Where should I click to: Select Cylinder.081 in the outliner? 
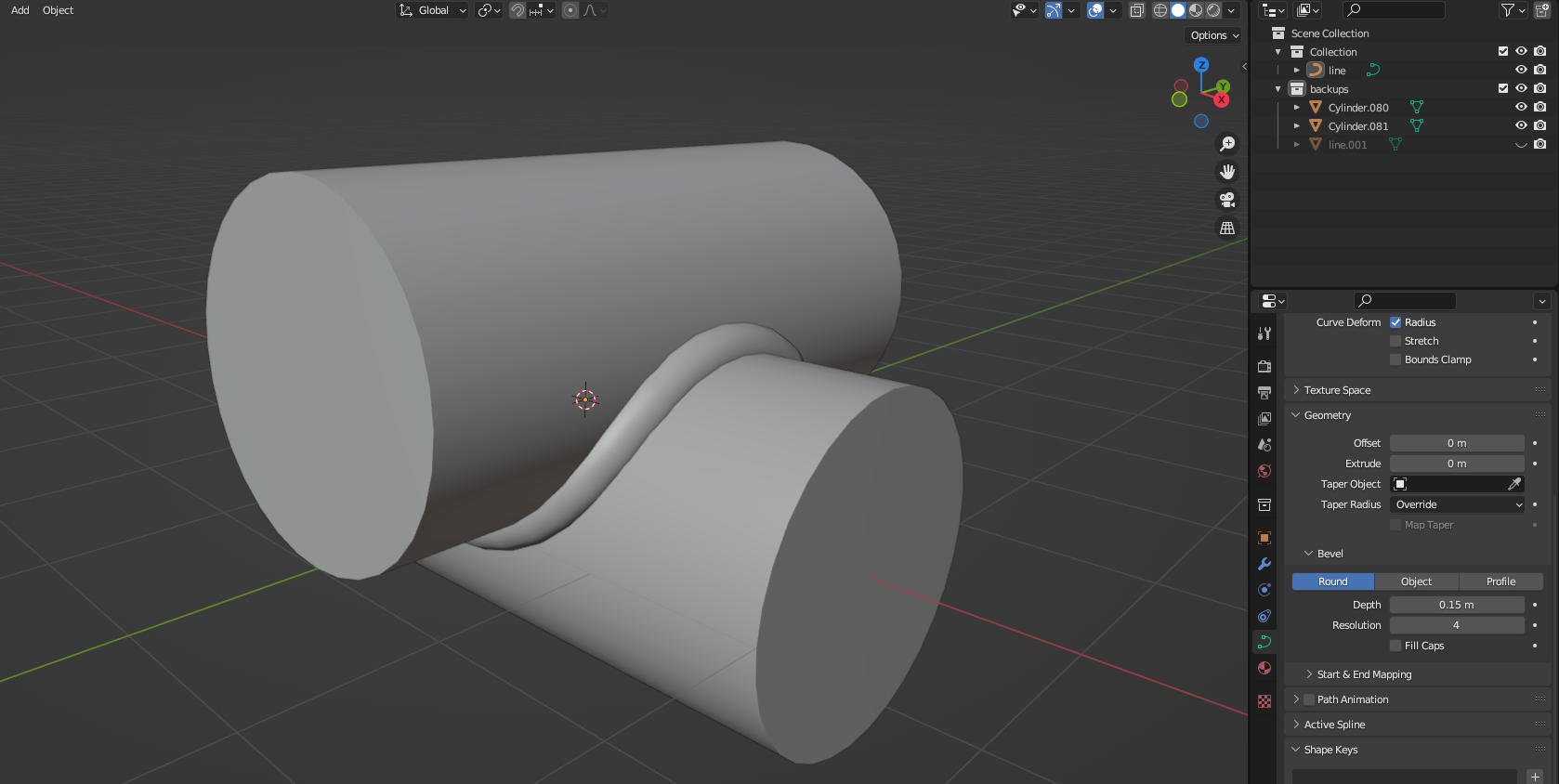(x=1357, y=126)
